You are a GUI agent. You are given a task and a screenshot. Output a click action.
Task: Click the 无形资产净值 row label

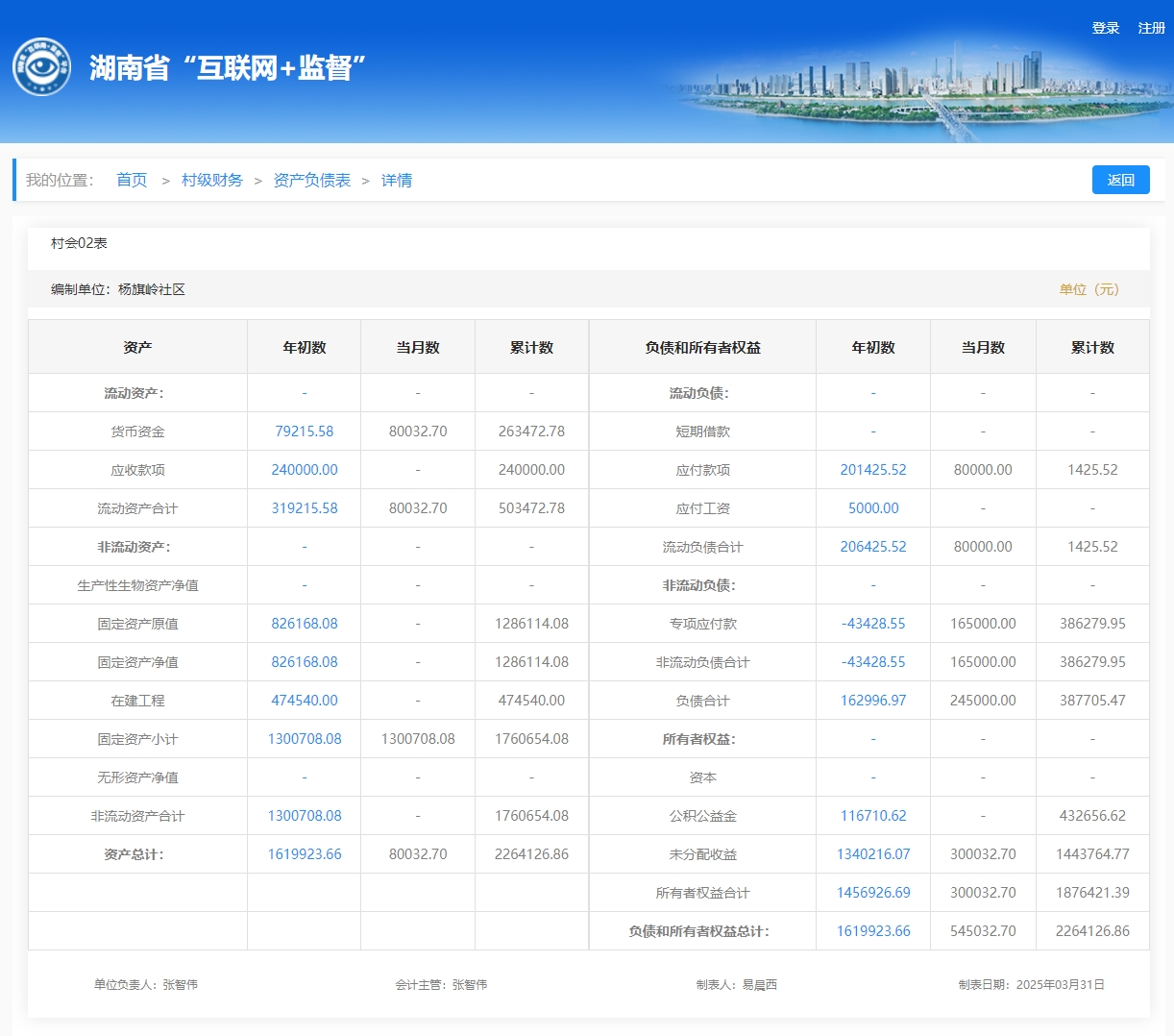[x=137, y=777]
